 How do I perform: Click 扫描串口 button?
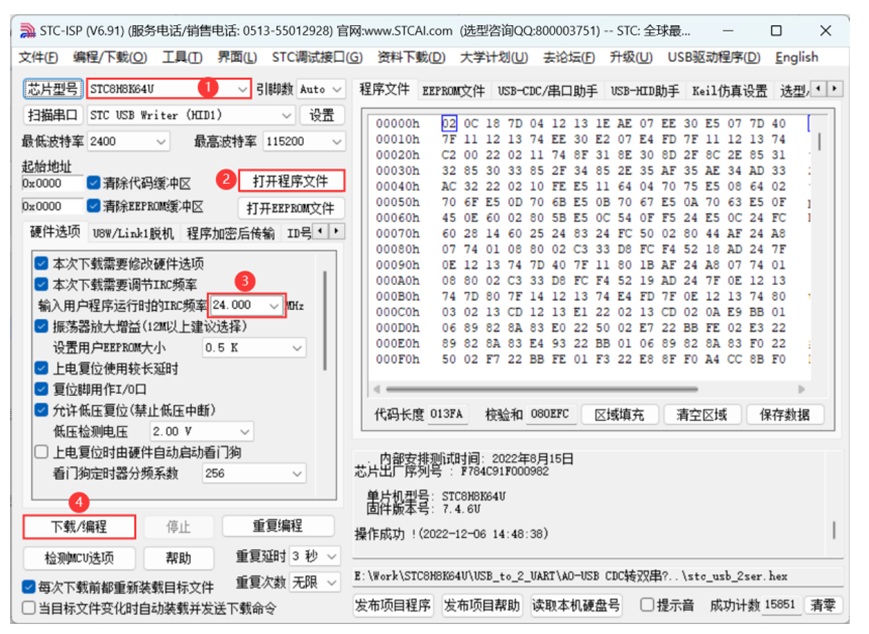click(53, 115)
